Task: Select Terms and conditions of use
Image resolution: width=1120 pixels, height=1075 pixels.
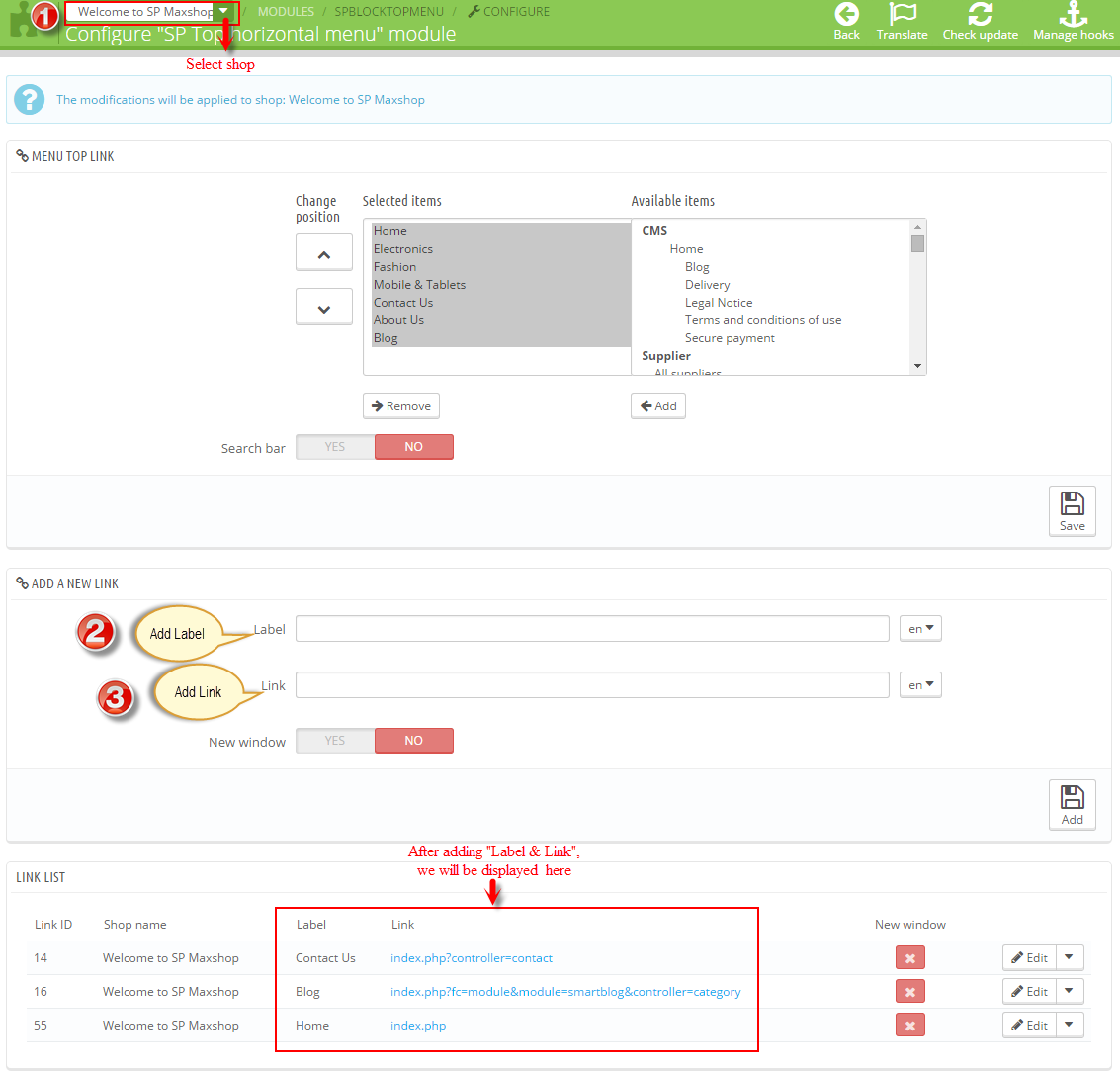Action: pos(763,320)
